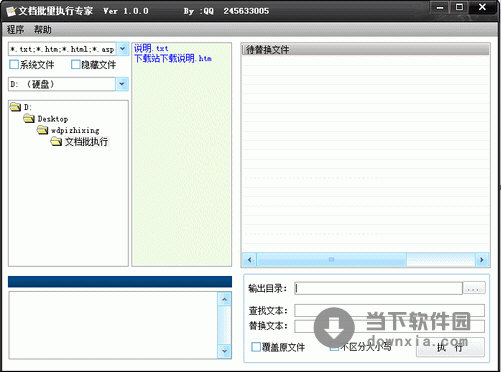Focus the 替换文本 input field
Image resolution: width=501 pixels, height=372 pixels.
pos(389,326)
